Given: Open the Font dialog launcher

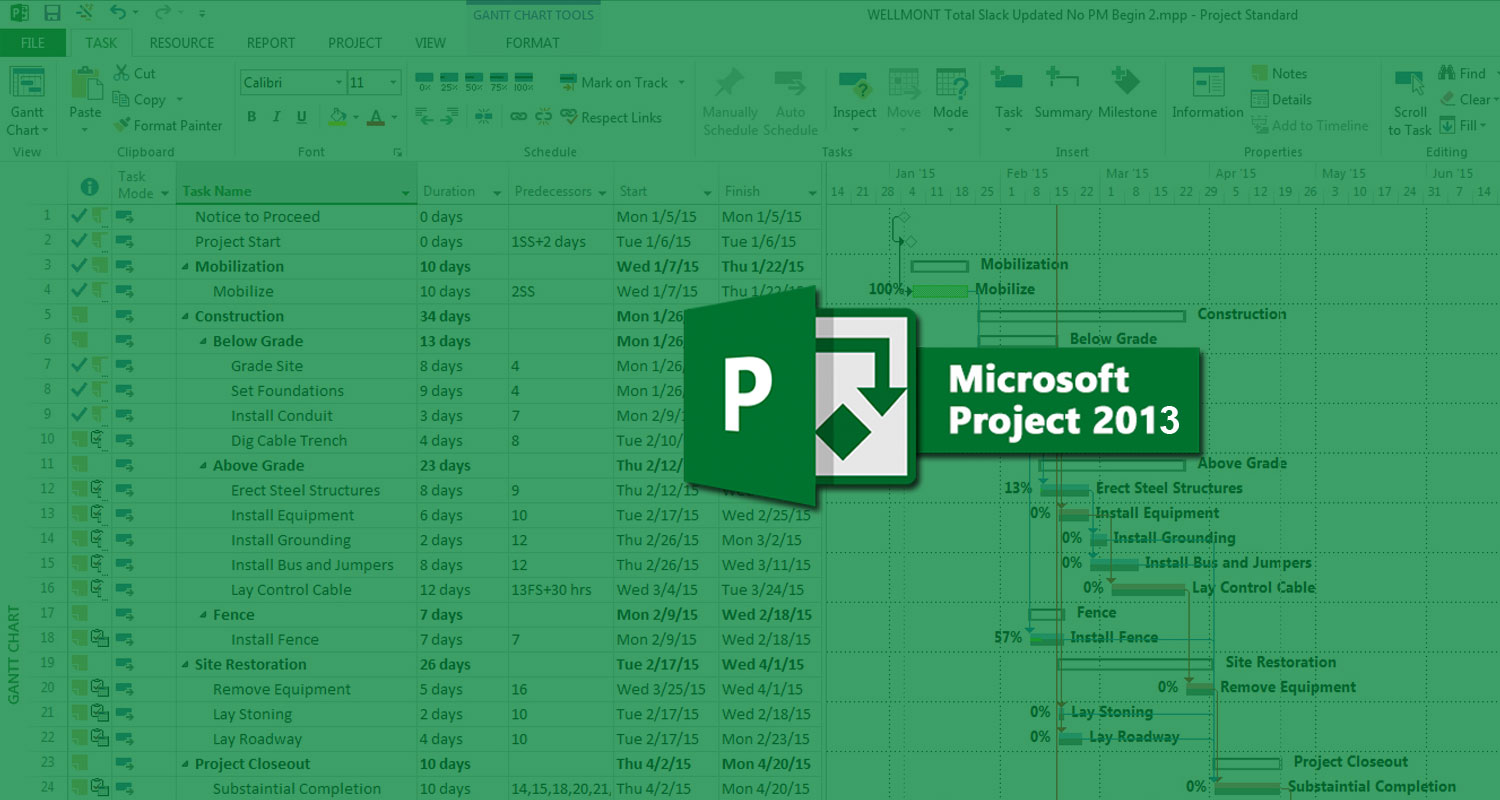Looking at the screenshot, I should coord(397,152).
